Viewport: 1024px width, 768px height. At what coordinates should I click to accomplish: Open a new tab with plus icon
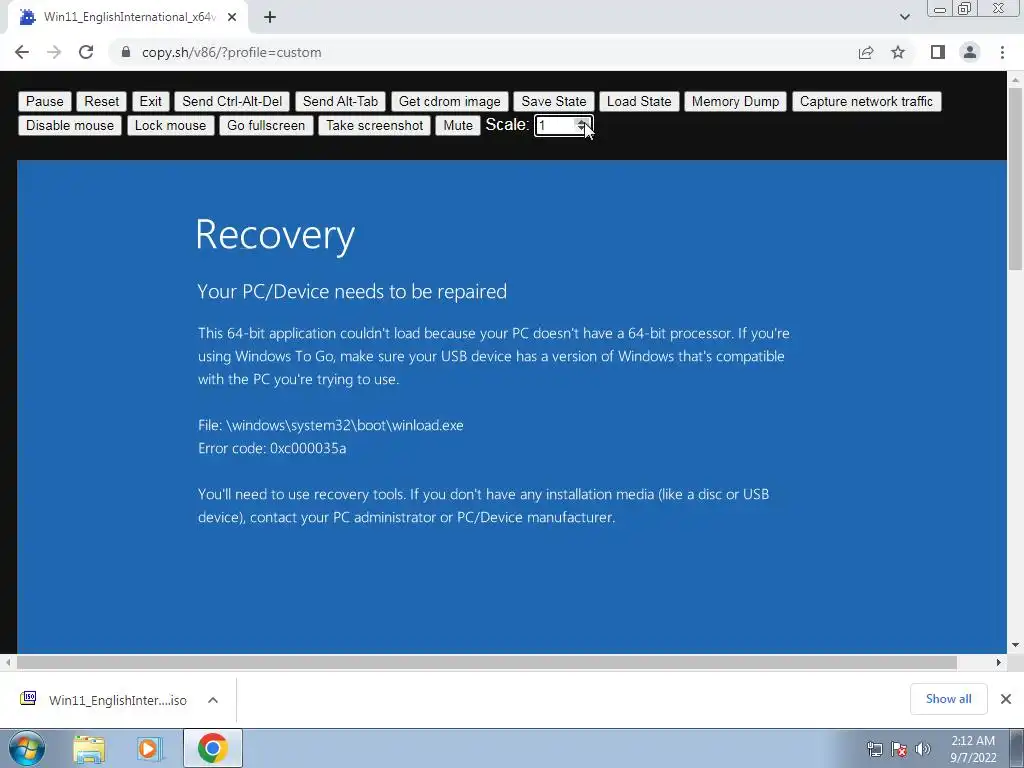(x=270, y=18)
